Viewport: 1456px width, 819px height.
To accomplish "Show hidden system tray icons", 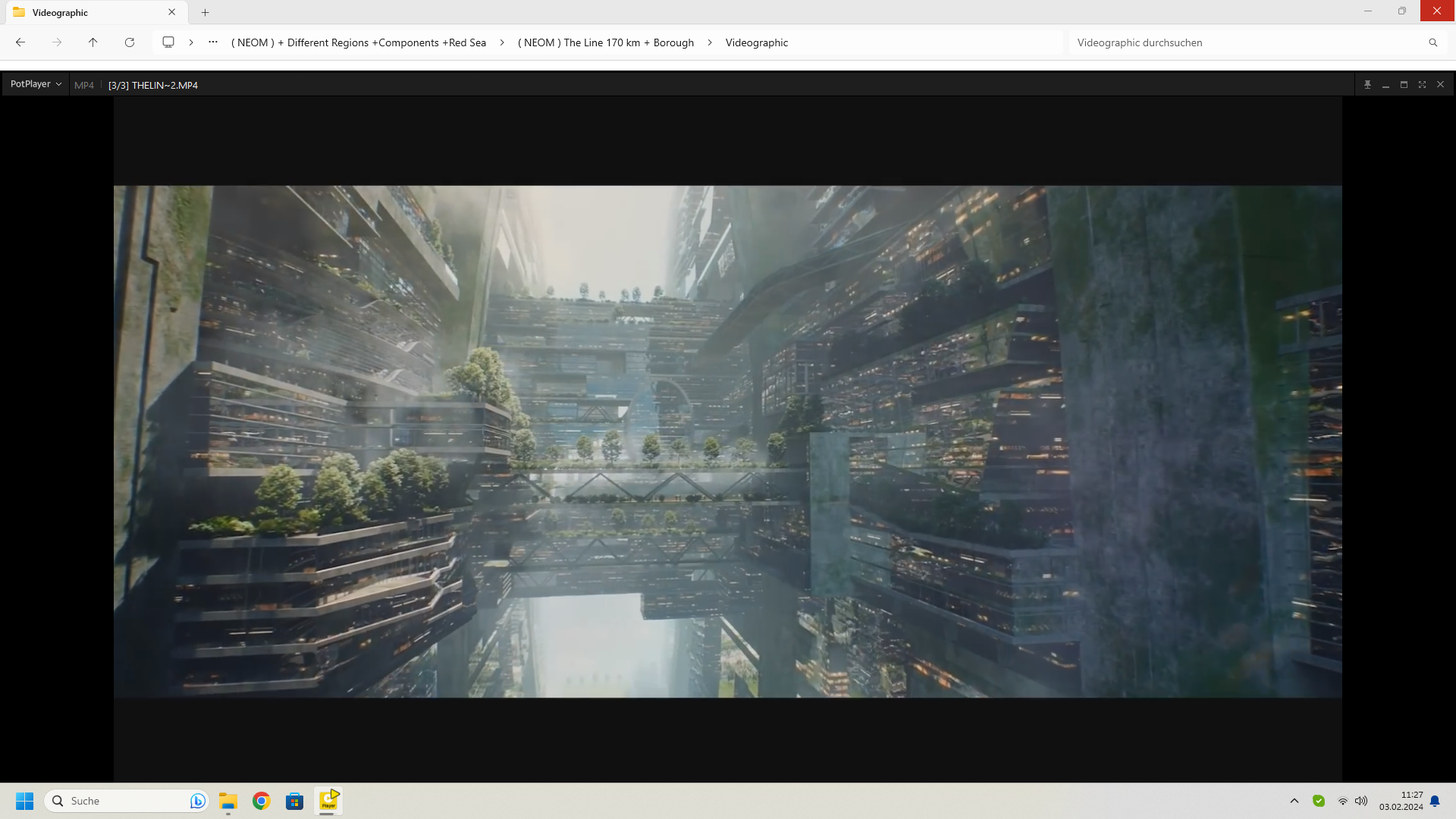I will 1294,801.
